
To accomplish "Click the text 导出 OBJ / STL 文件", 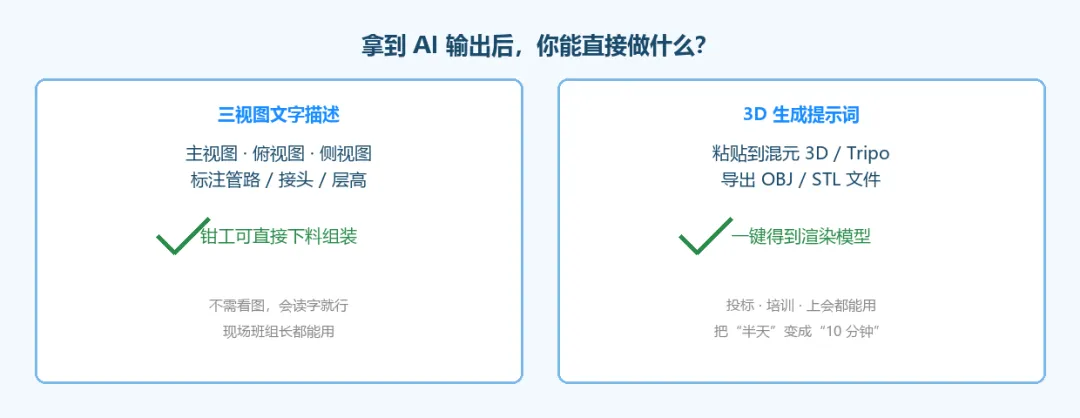I will (x=801, y=180).
